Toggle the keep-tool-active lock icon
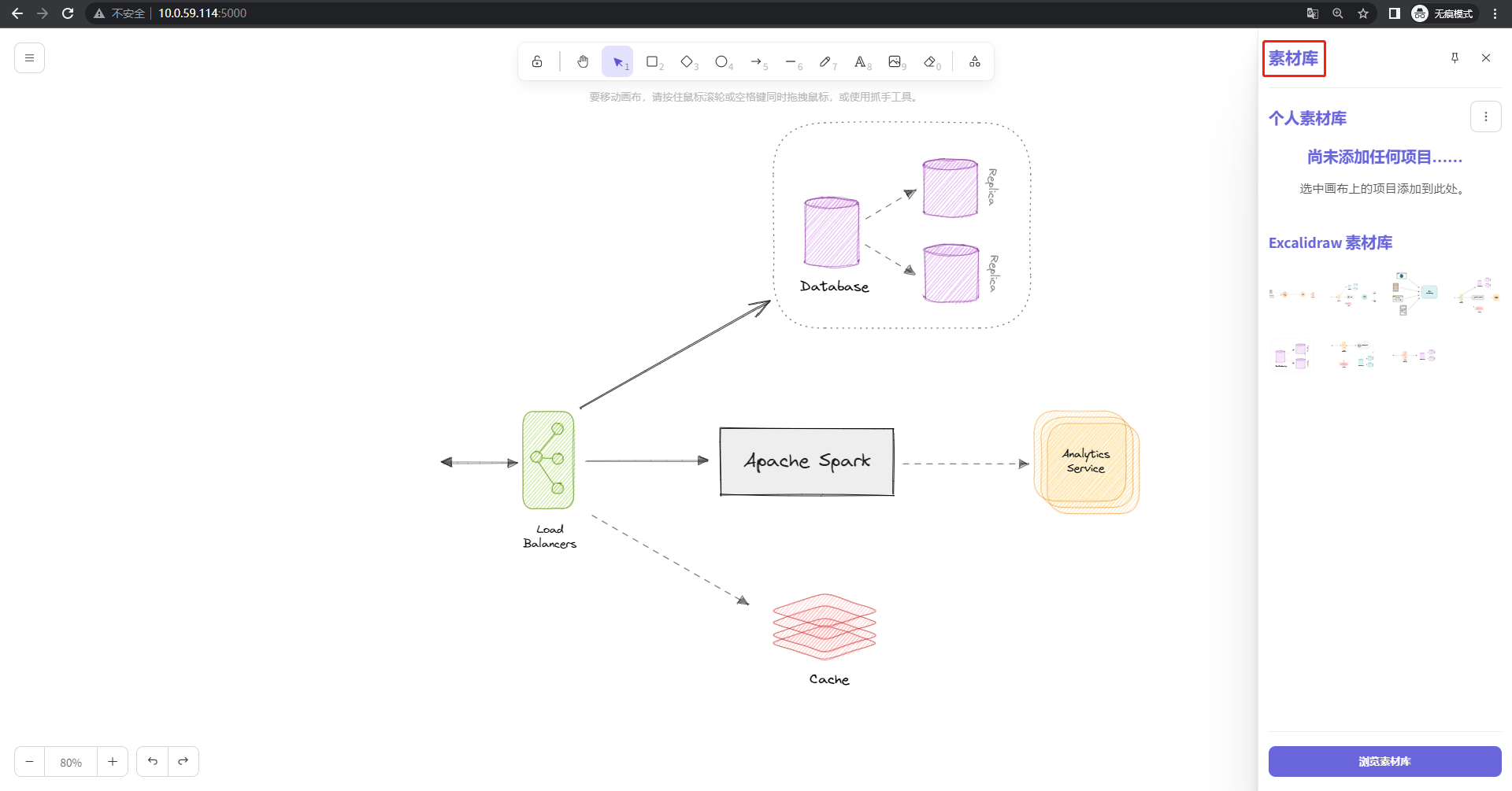The image size is (1512, 791). pos(537,61)
